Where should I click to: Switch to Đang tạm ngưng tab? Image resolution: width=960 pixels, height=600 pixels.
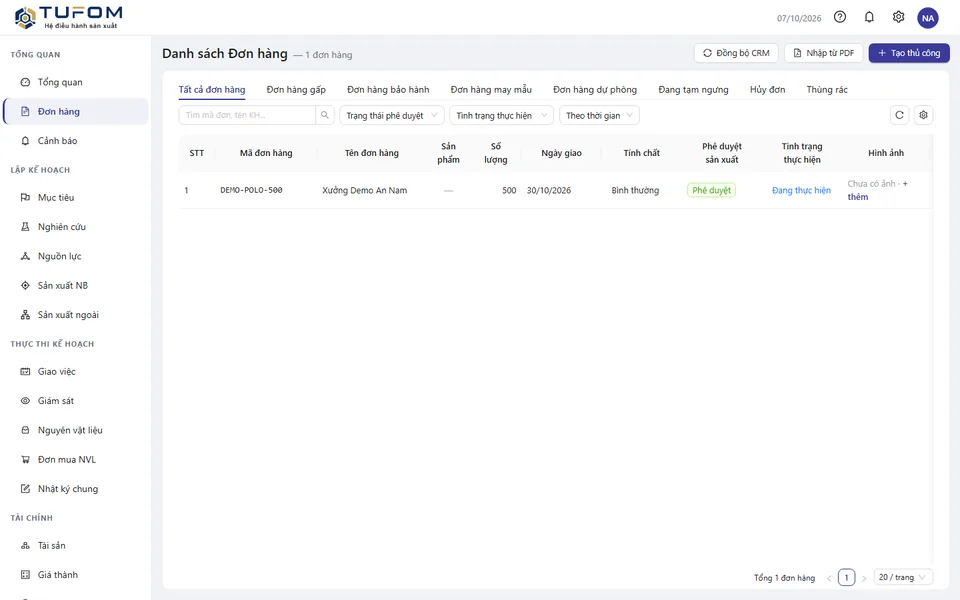click(x=694, y=89)
